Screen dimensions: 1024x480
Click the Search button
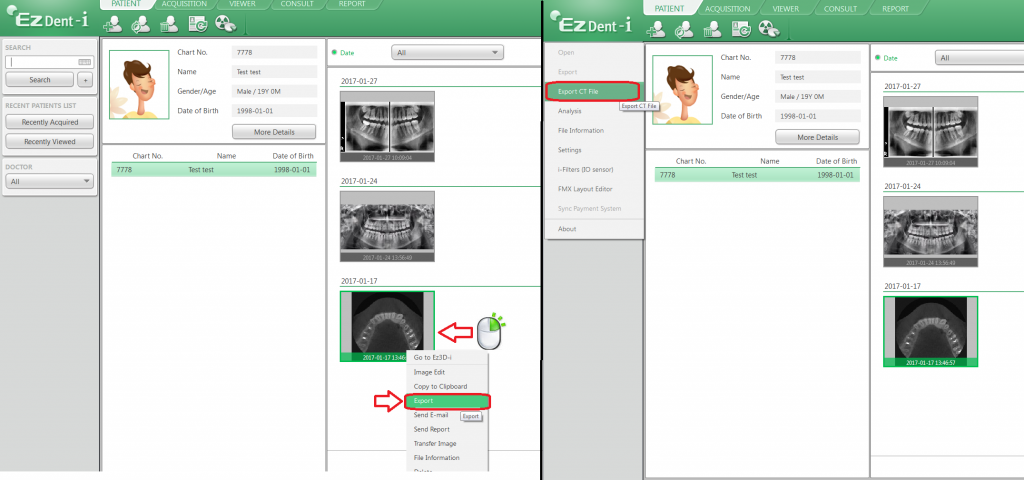(x=40, y=80)
